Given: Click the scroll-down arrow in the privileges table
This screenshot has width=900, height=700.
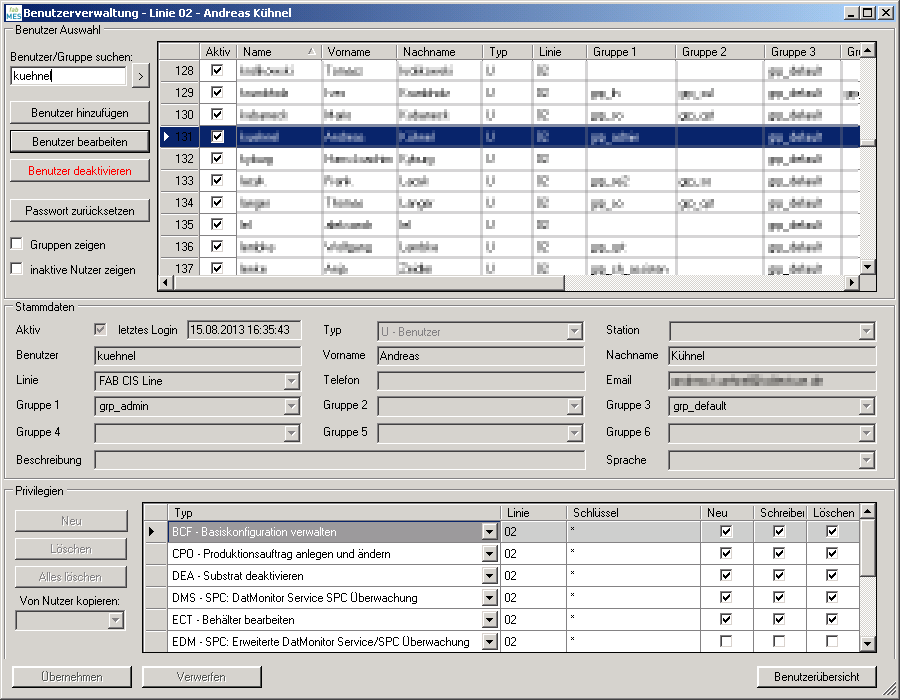Looking at the screenshot, I should pyautogui.click(x=867, y=644).
